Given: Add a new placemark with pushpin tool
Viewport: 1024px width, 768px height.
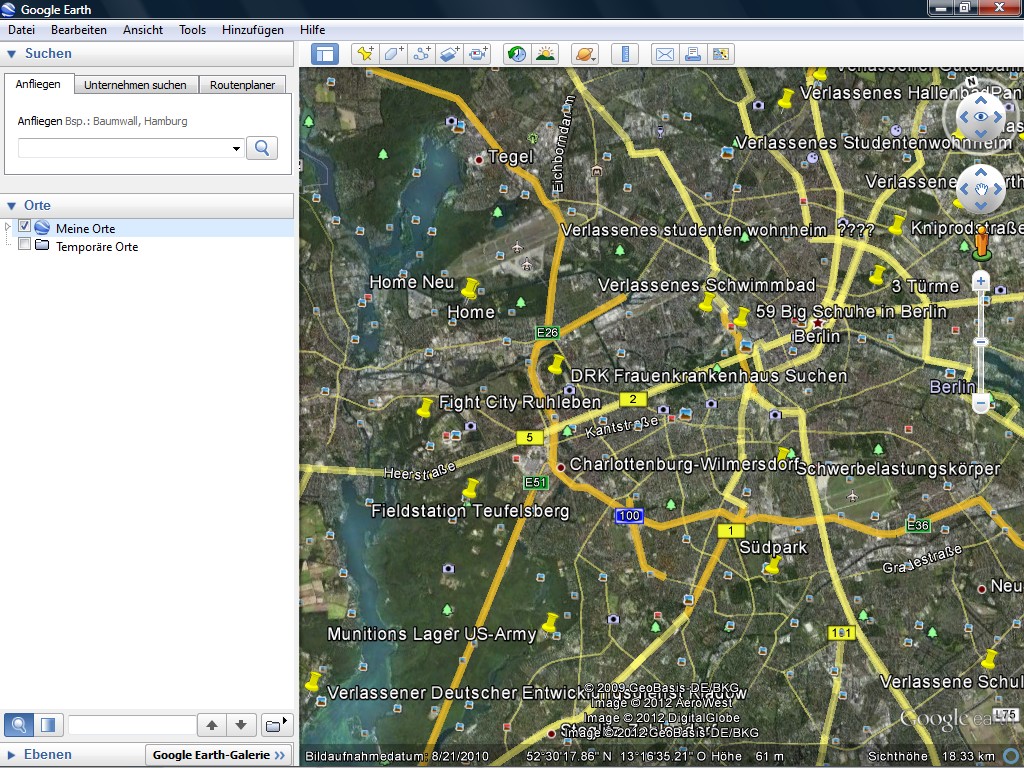Looking at the screenshot, I should (x=365, y=54).
